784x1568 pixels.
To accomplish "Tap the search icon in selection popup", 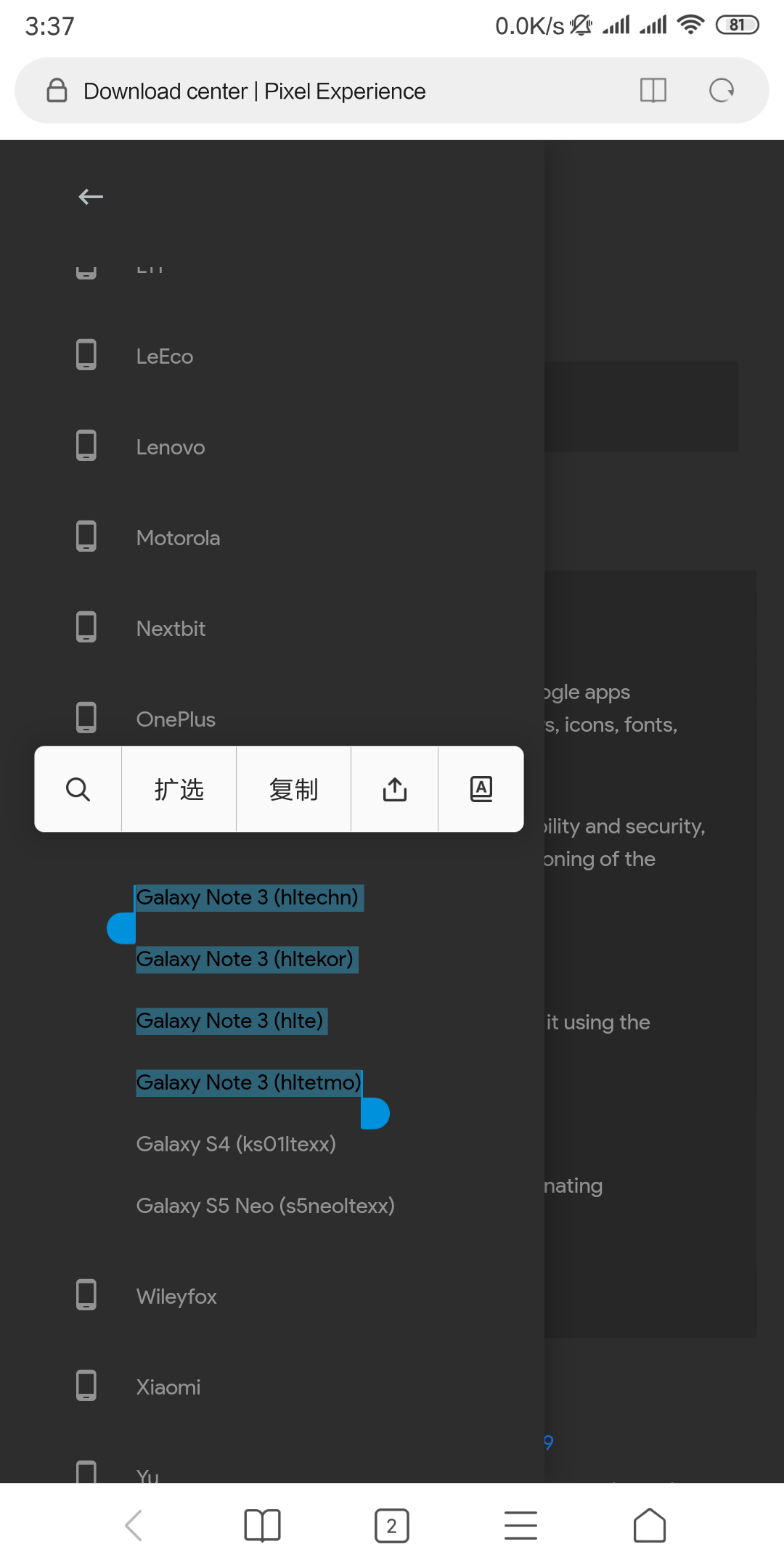I will tap(78, 789).
